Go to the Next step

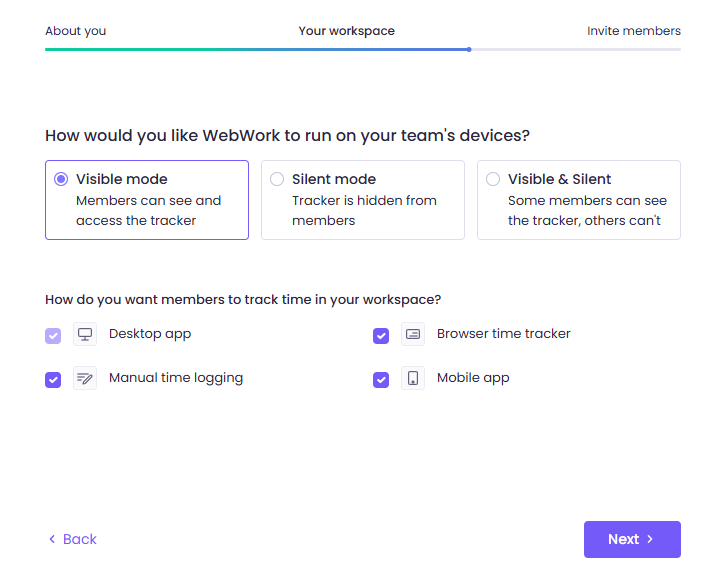pyautogui.click(x=632, y=539)
